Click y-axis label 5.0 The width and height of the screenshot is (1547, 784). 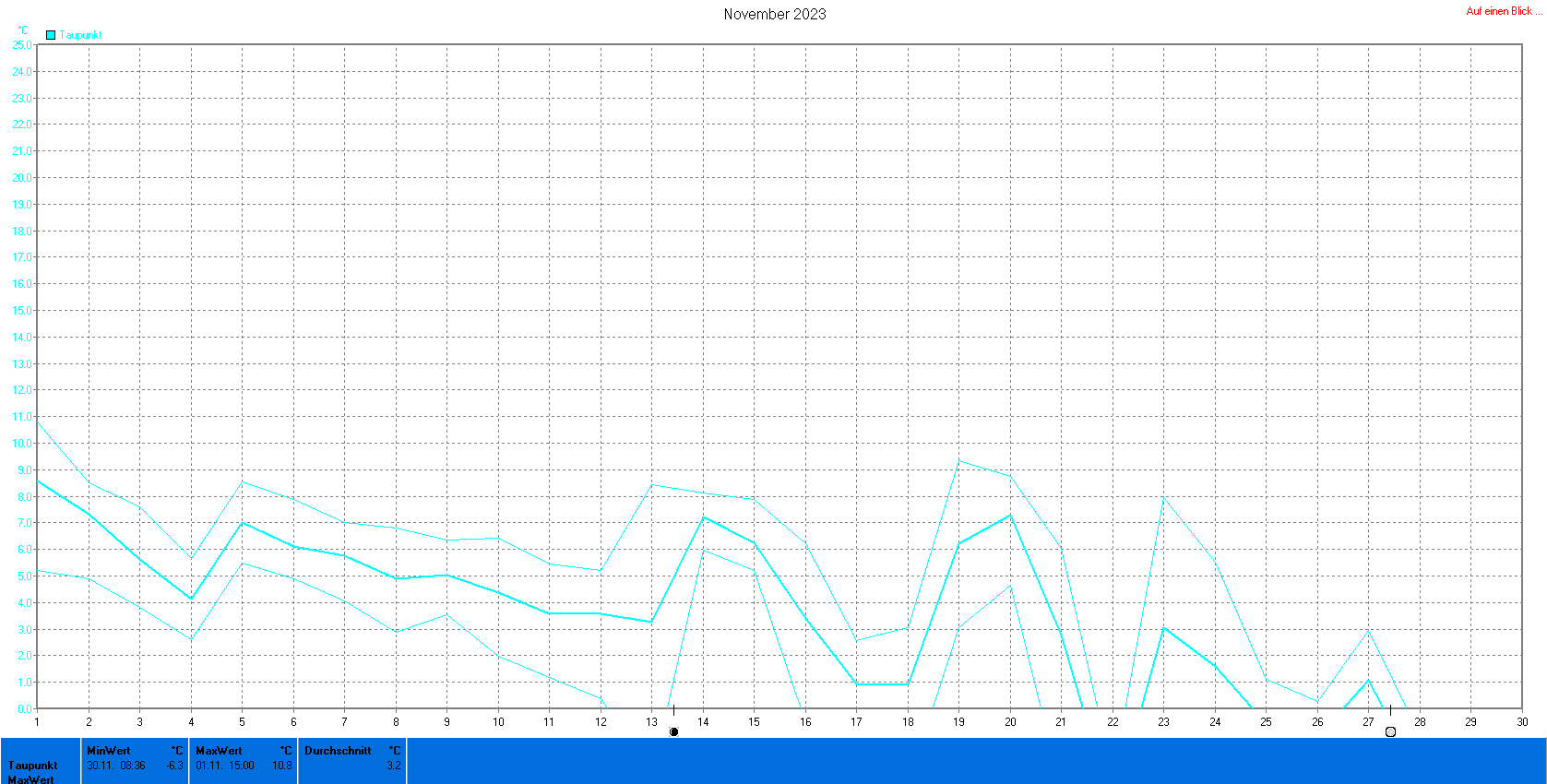click(25, 576)
